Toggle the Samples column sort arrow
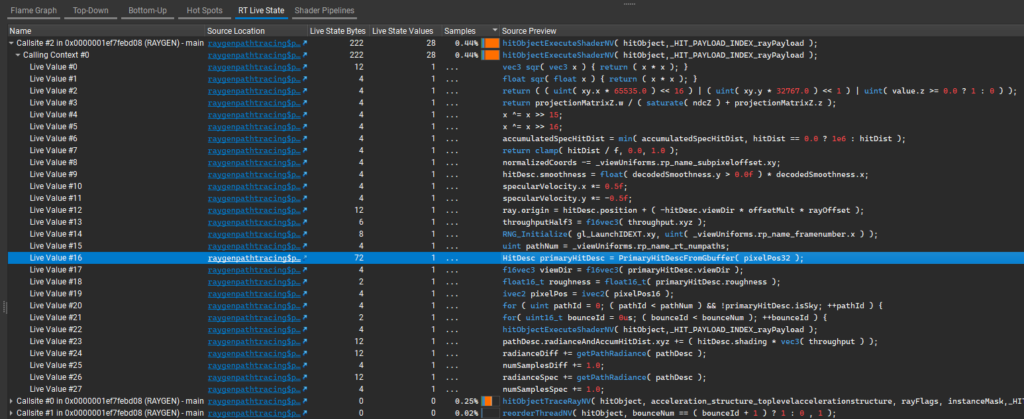 coord(495,31)
